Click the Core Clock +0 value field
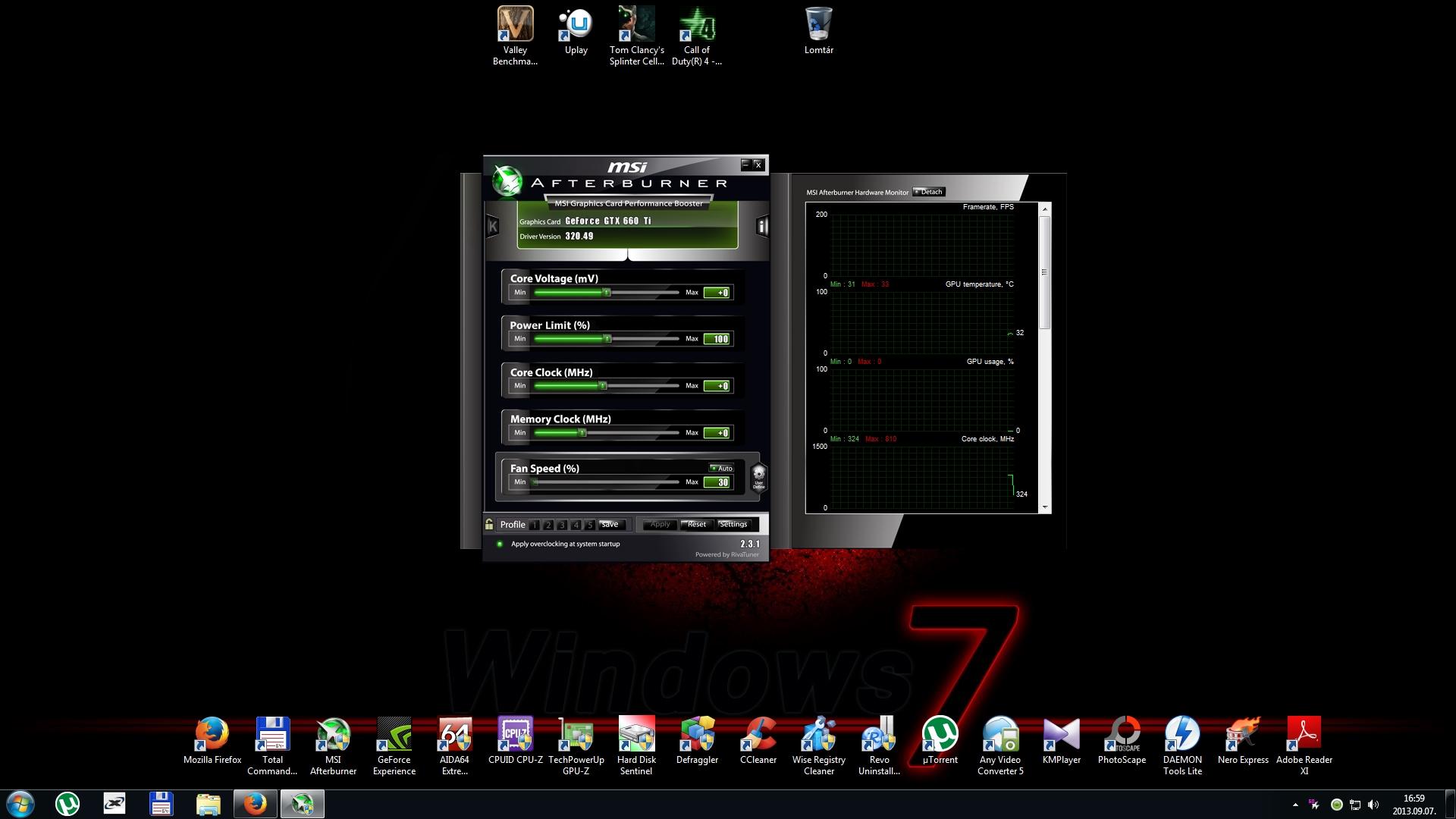The image size is (1456, 819). click(717, 386)
